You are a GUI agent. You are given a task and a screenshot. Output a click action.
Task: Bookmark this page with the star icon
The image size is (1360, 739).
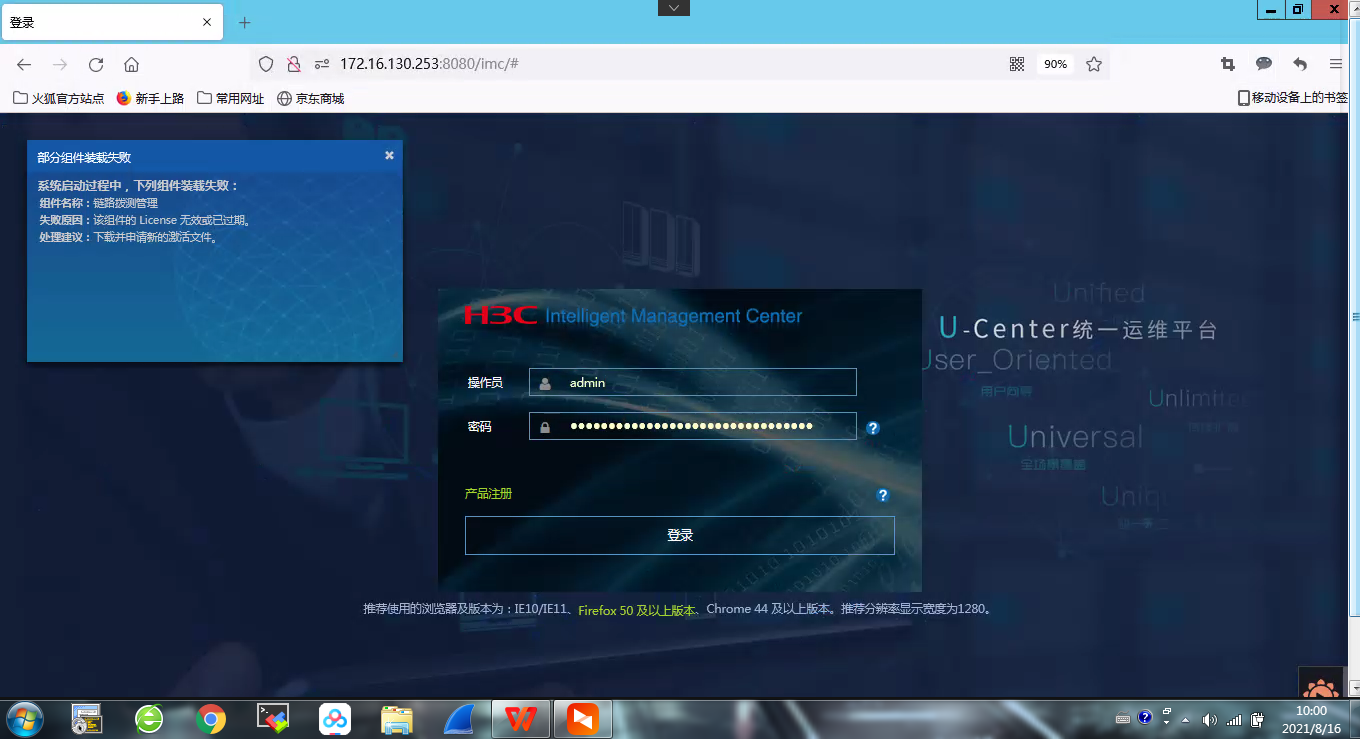click(x=1094, y=64)
